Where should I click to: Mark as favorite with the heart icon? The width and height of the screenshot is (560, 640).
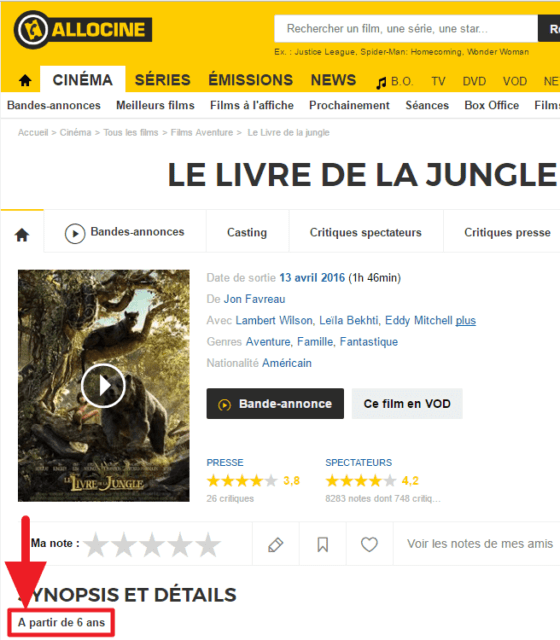[369, 544]
